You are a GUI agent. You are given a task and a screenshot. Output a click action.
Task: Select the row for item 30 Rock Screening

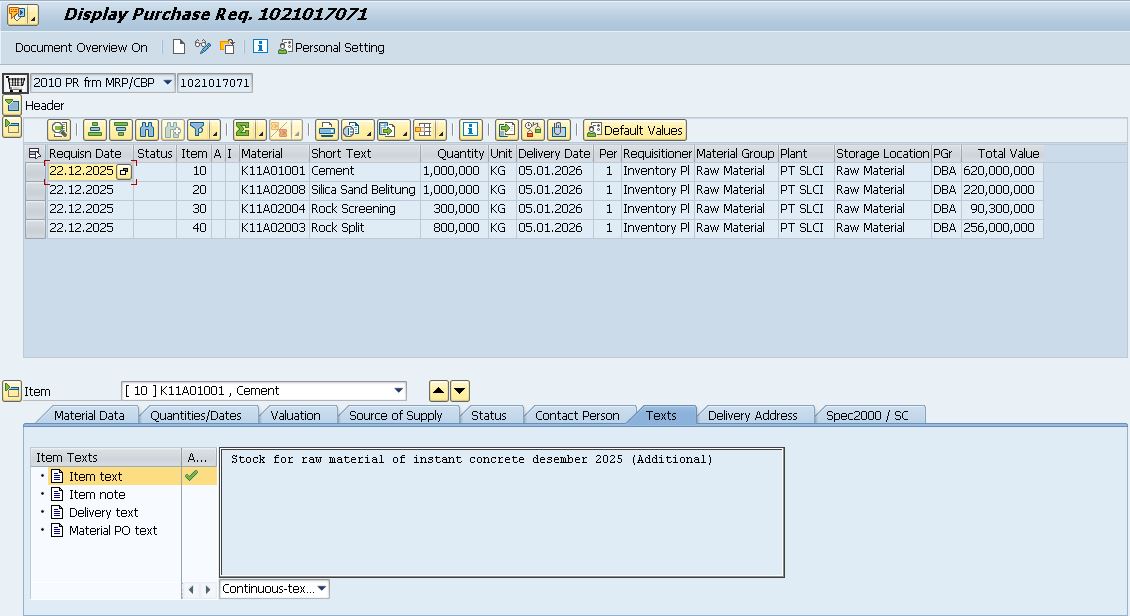(x=35, y=209)
